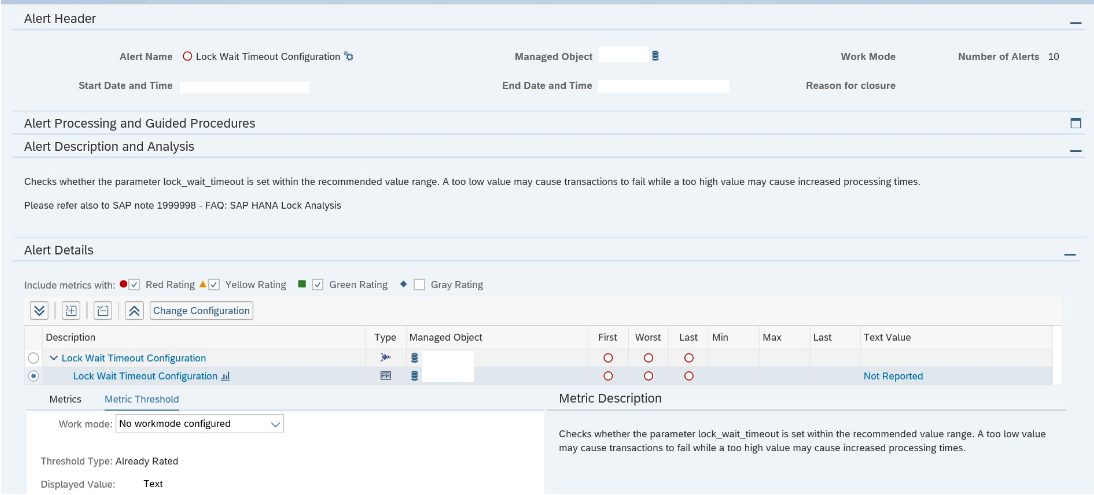The width and height of the screenshot is (1094, 495).
Task: Click the Description column header
Action: click(x=70, y=337)
